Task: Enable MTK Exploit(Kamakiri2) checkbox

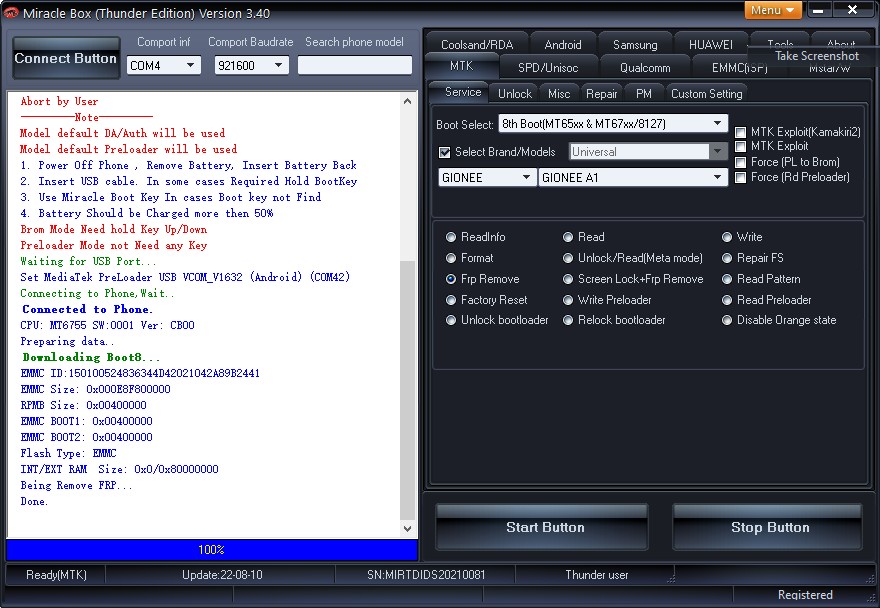Action: pos(741,132)
